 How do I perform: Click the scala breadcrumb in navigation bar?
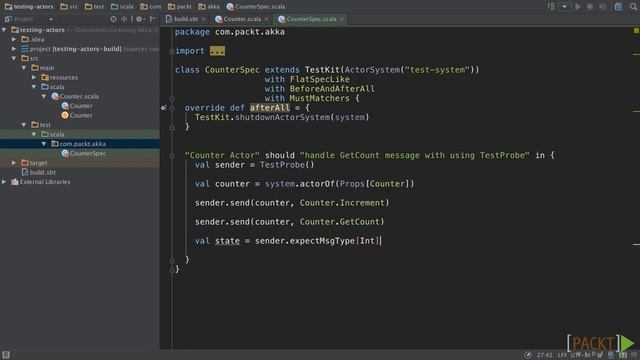[122, 7]
